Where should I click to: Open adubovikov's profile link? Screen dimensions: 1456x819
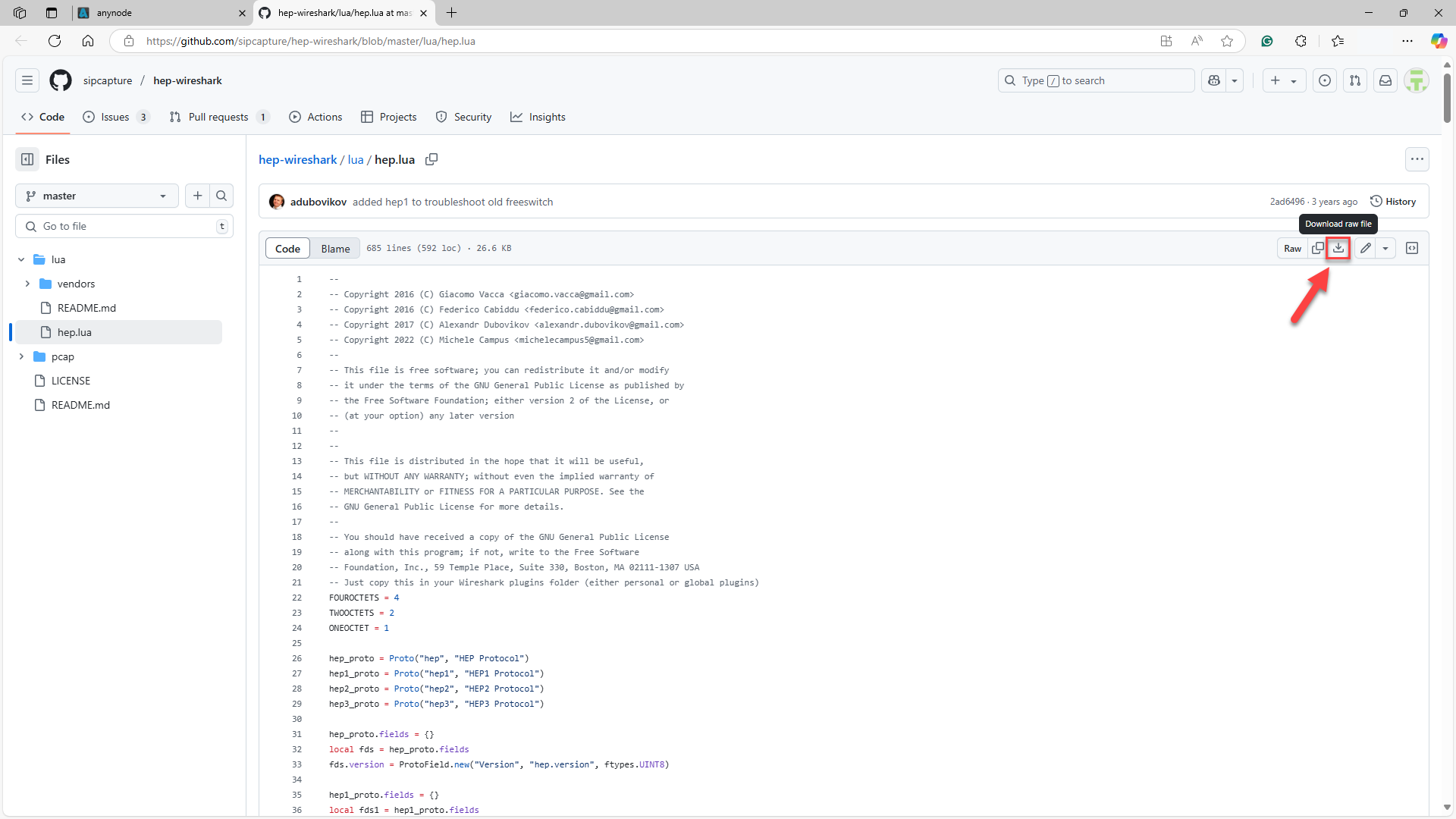[x=318, y=202]
